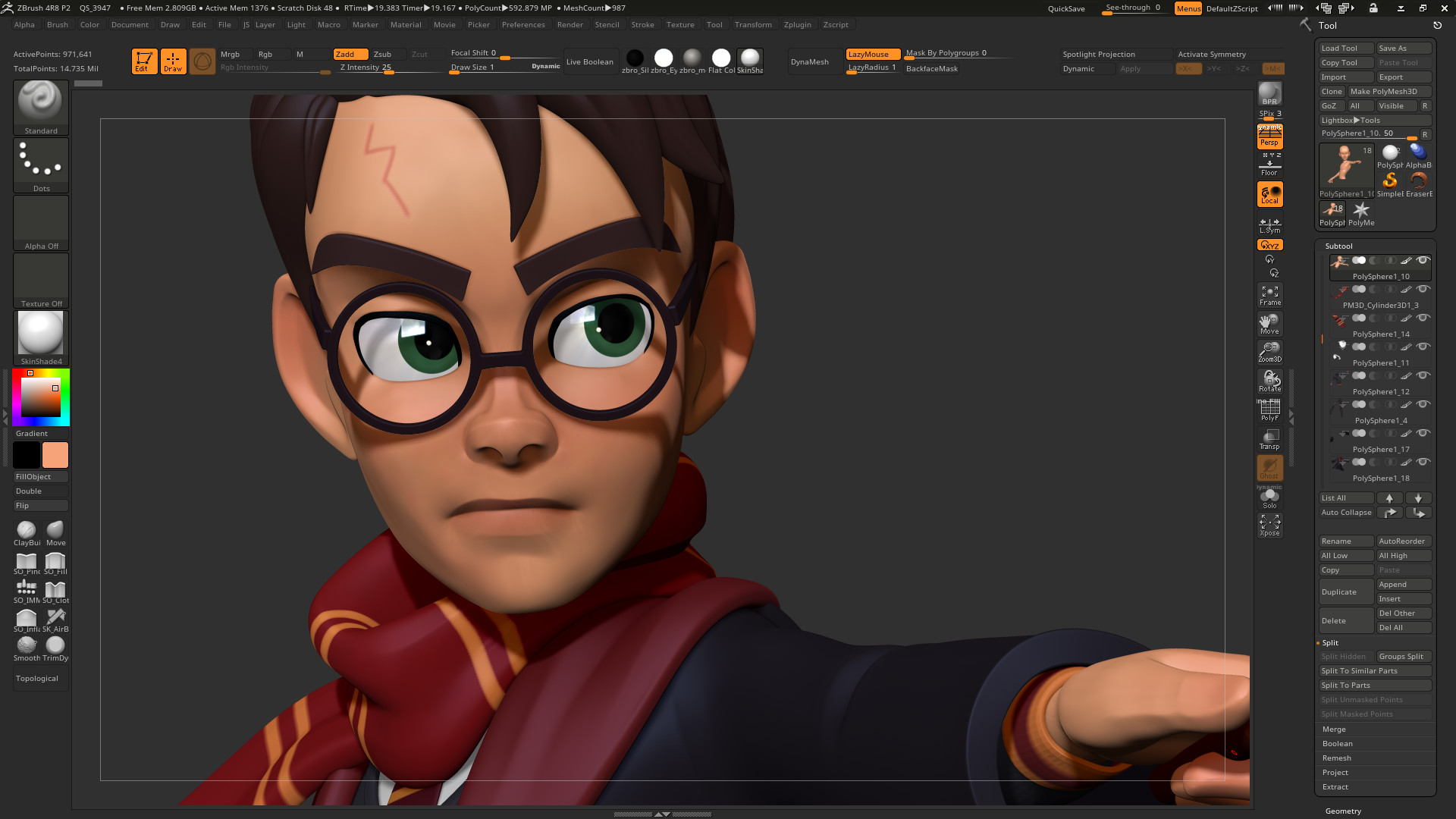The image size is (1456, 819).
Task: Select the EraserBrush tool icon
Action: (x=1419, y=184)
